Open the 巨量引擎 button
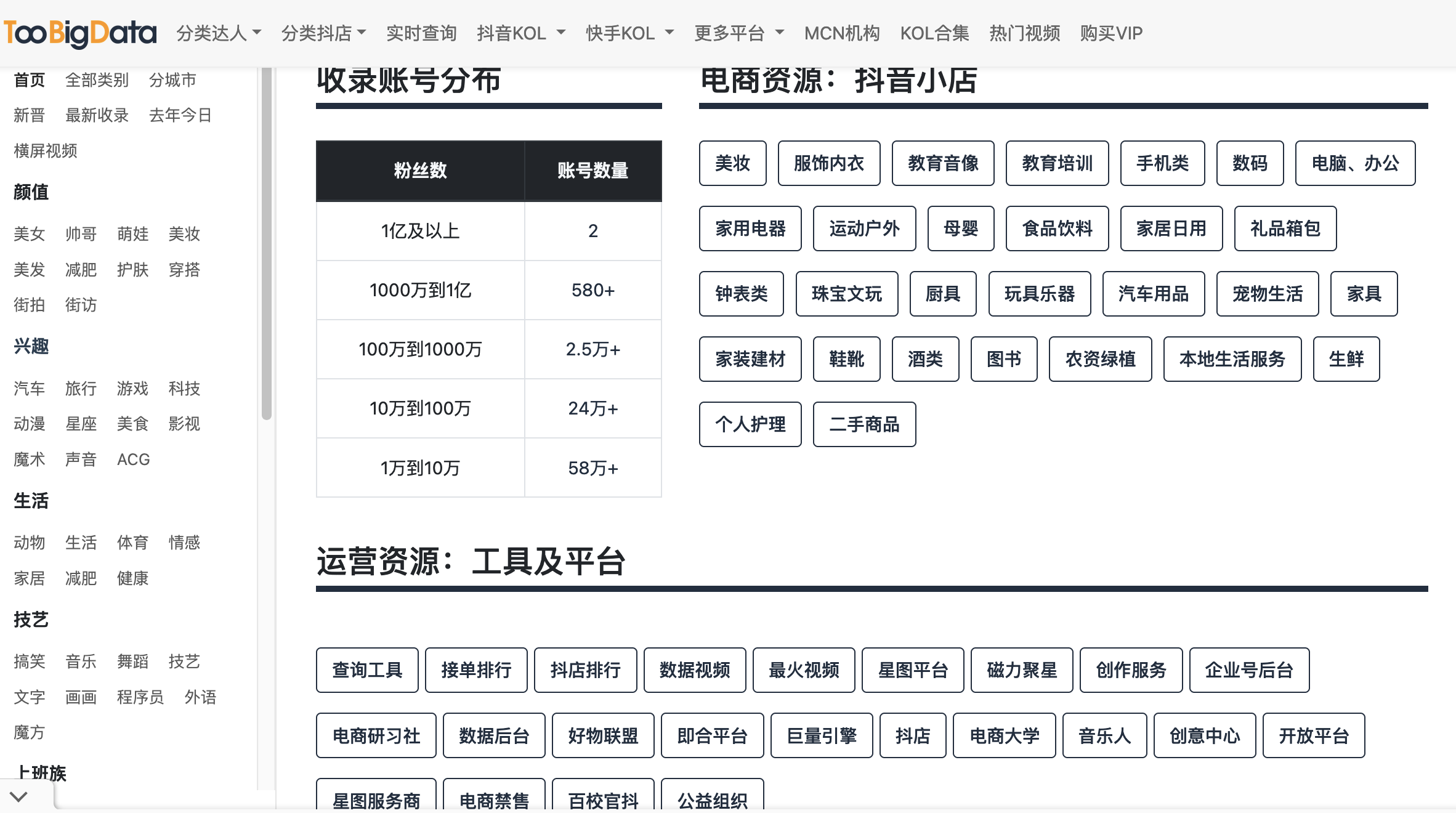This screenshot has width=1456, height=813. pyautogui.click(x=822, y=736)
